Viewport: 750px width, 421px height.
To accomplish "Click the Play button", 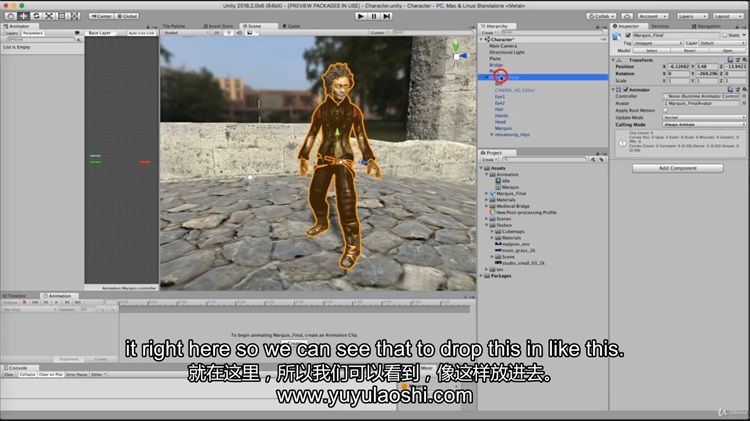I will pos(361,16).
